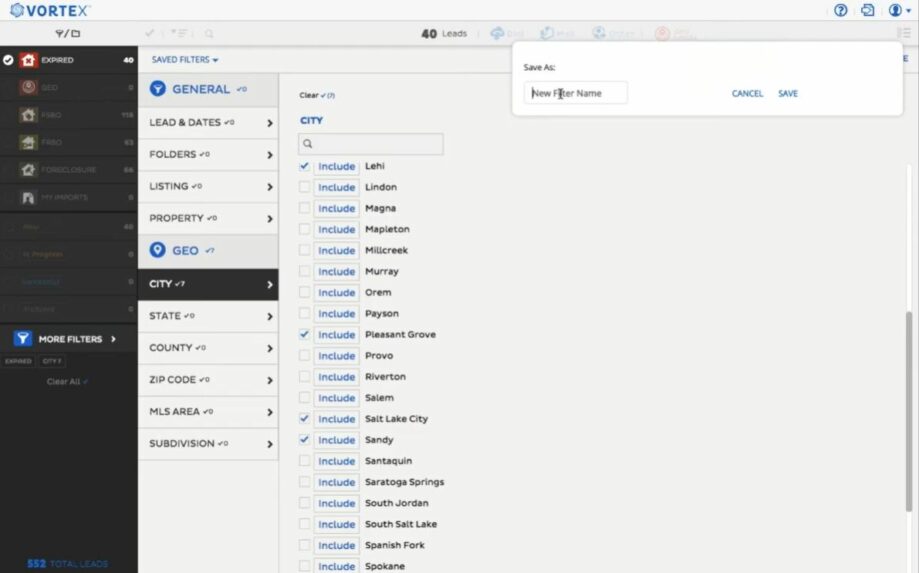Click the windows icon next to help

[x=867, y=10]
